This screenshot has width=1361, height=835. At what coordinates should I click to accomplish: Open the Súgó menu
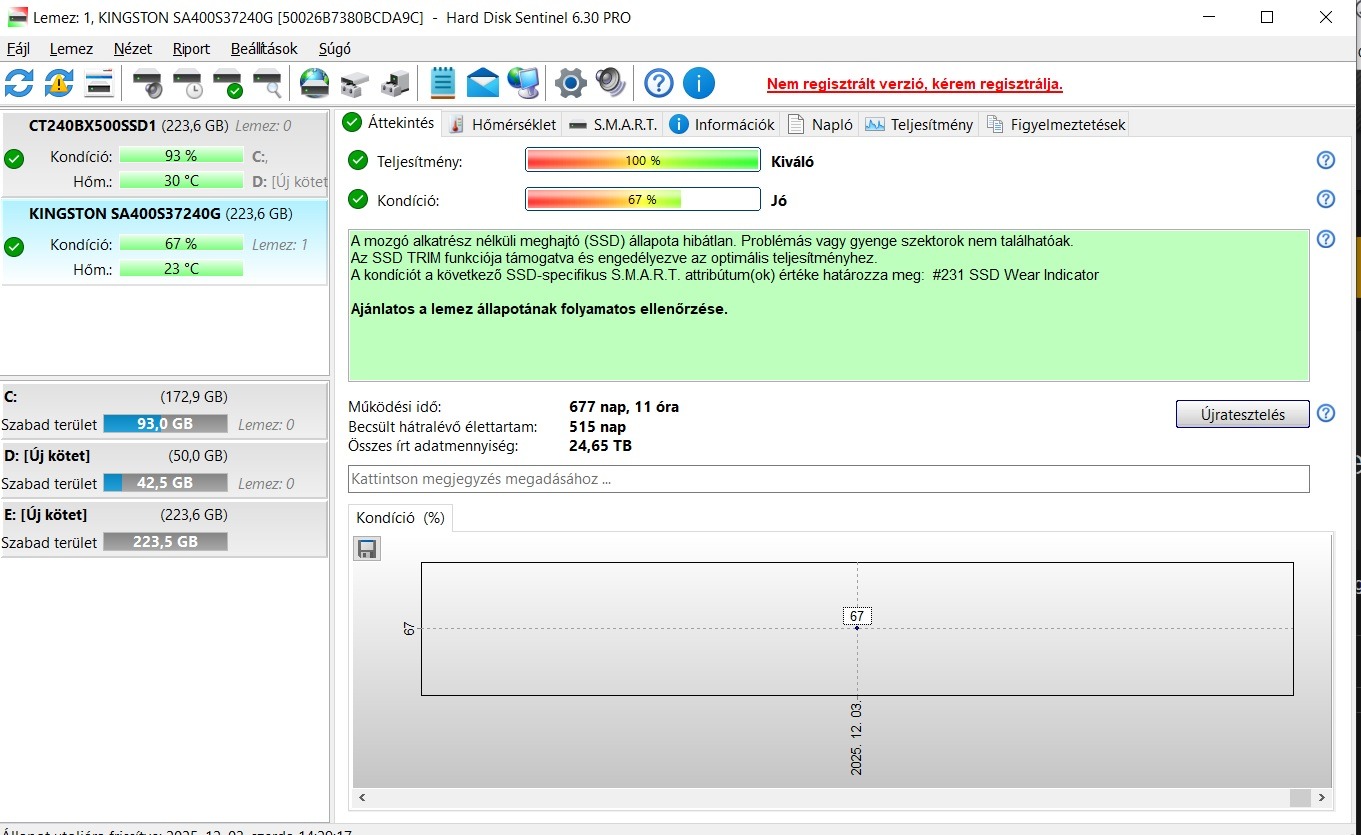(x=335, y=48)
